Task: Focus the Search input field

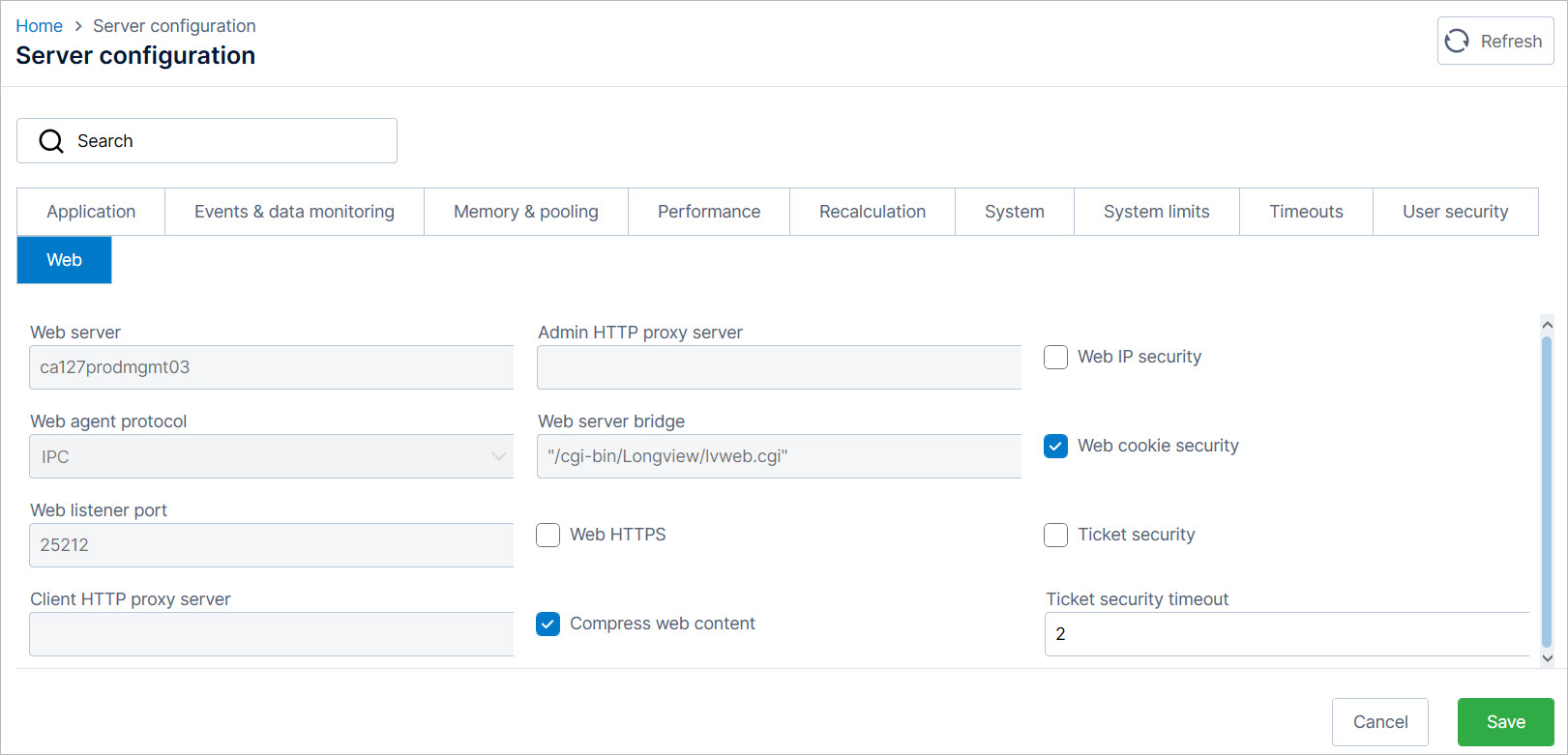Action: (x=207, y=141)
